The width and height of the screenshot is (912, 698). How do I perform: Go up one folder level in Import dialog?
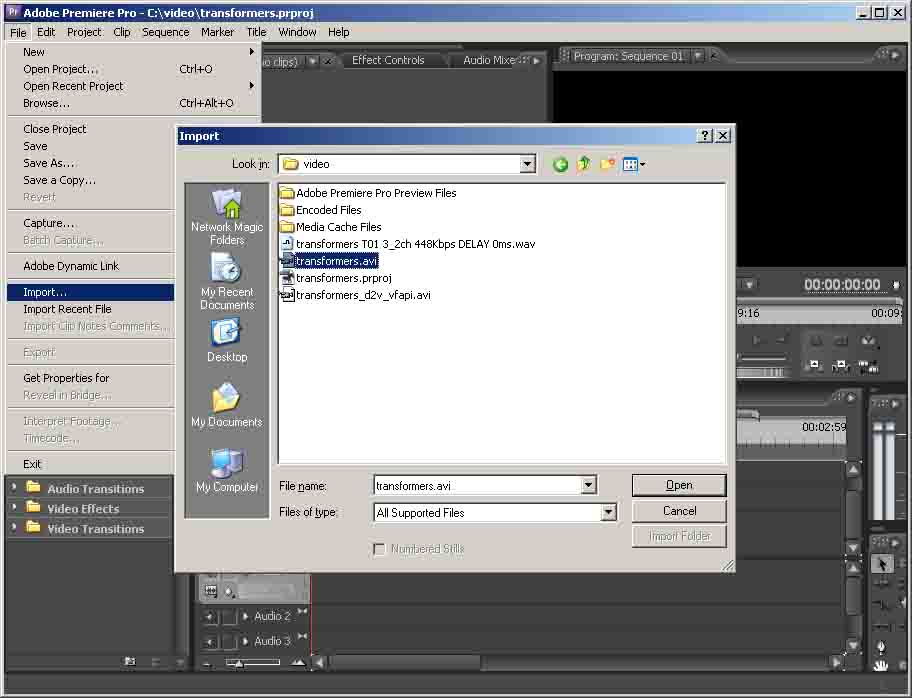[x=583, y=165]
